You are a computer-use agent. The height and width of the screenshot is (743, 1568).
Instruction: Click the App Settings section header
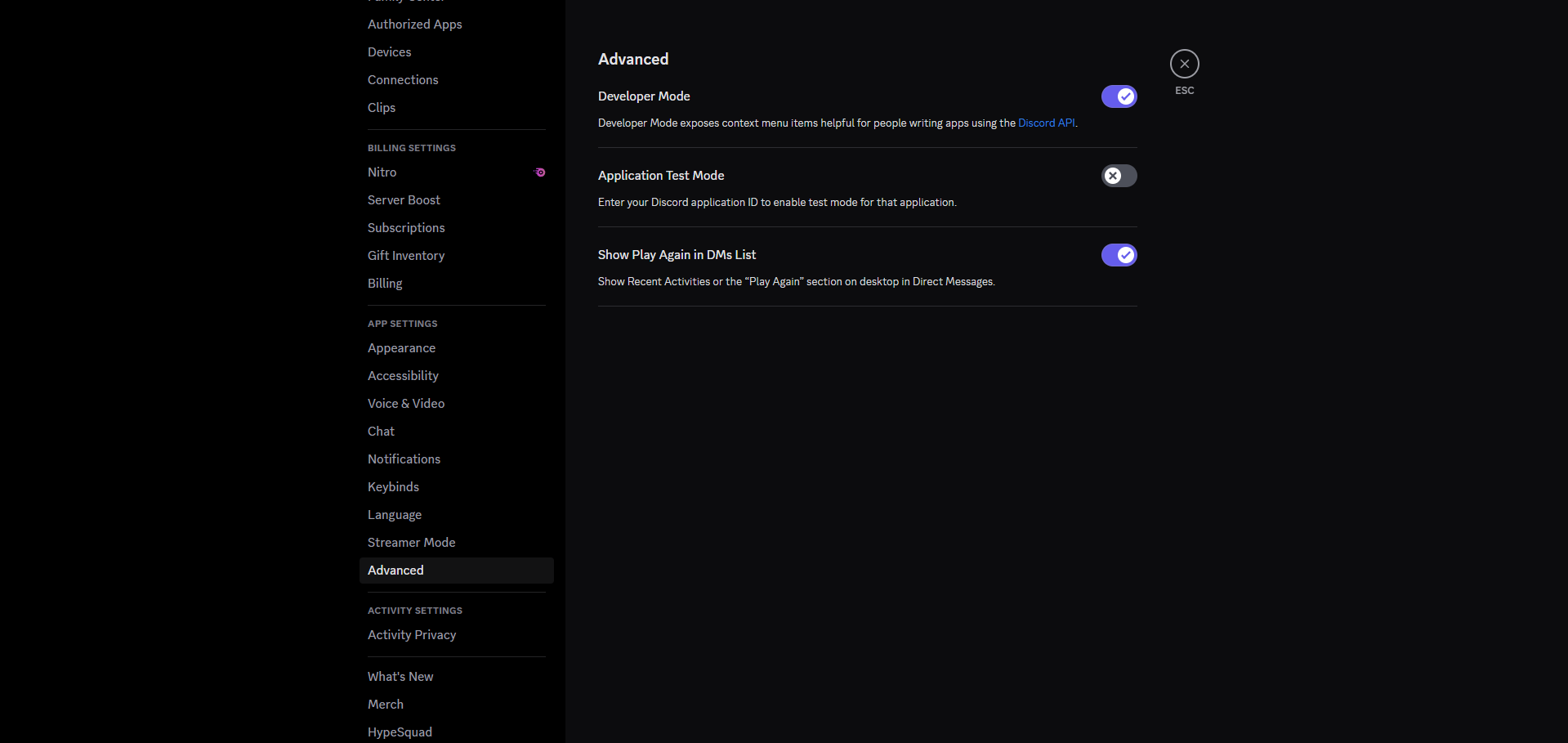402,324
